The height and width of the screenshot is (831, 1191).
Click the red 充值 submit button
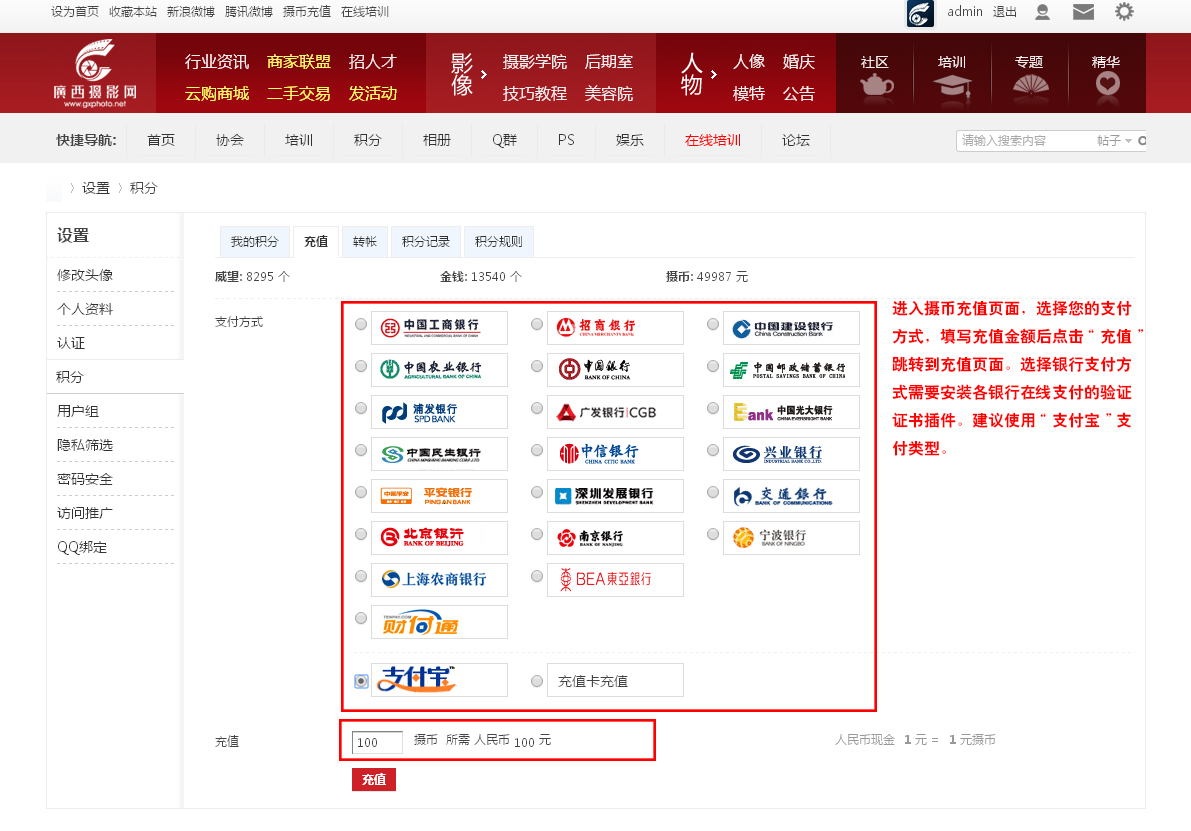374,779
